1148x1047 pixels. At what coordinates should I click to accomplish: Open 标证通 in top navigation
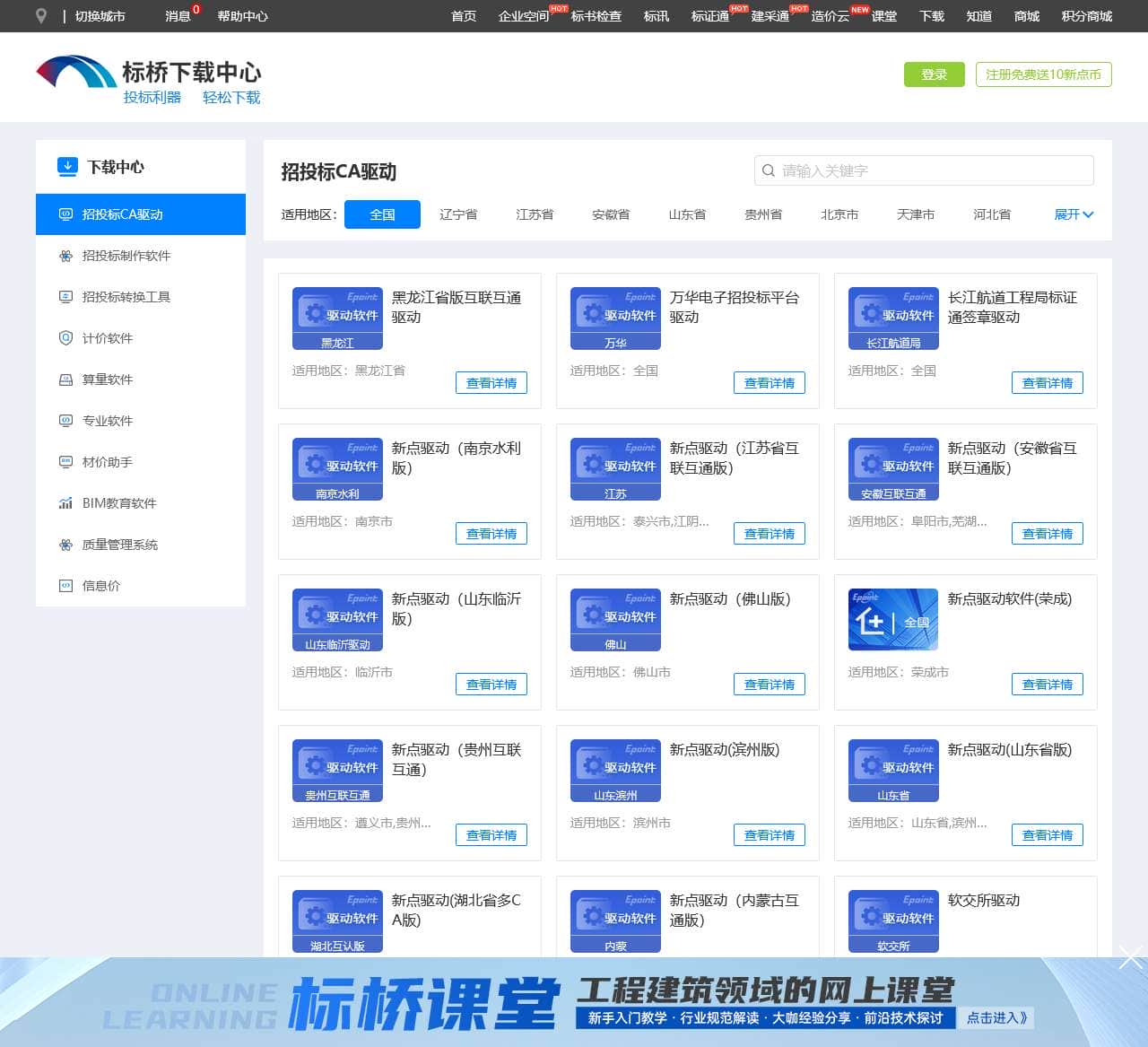pyautogui.click(x=710, y=16)
